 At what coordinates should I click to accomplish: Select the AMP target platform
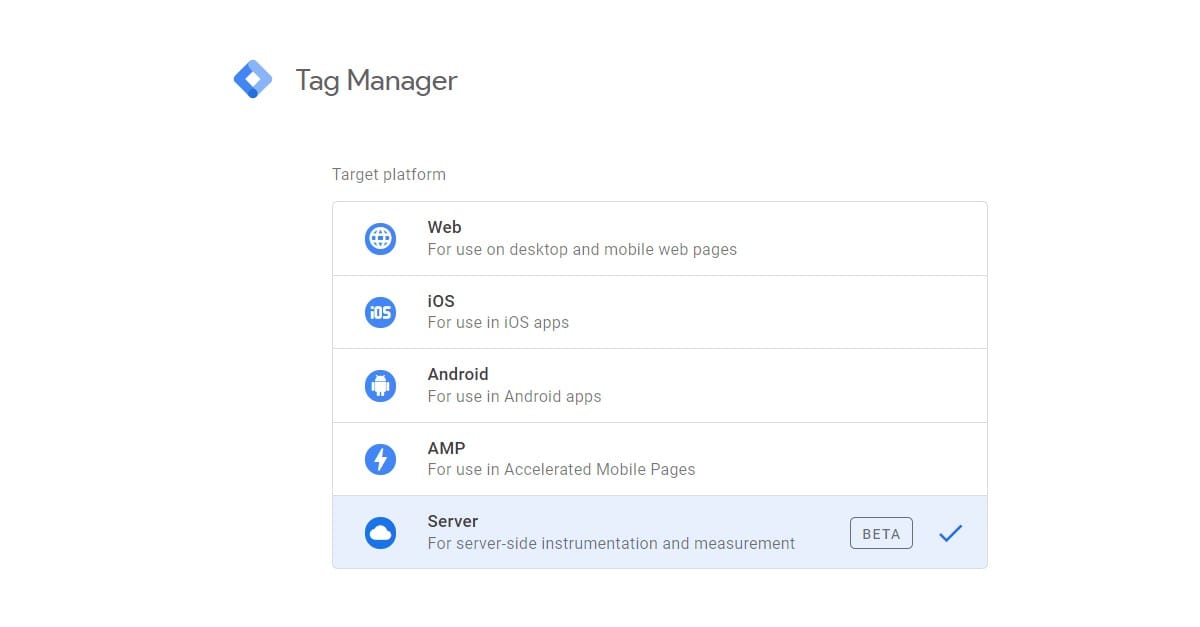click(660, 459)
